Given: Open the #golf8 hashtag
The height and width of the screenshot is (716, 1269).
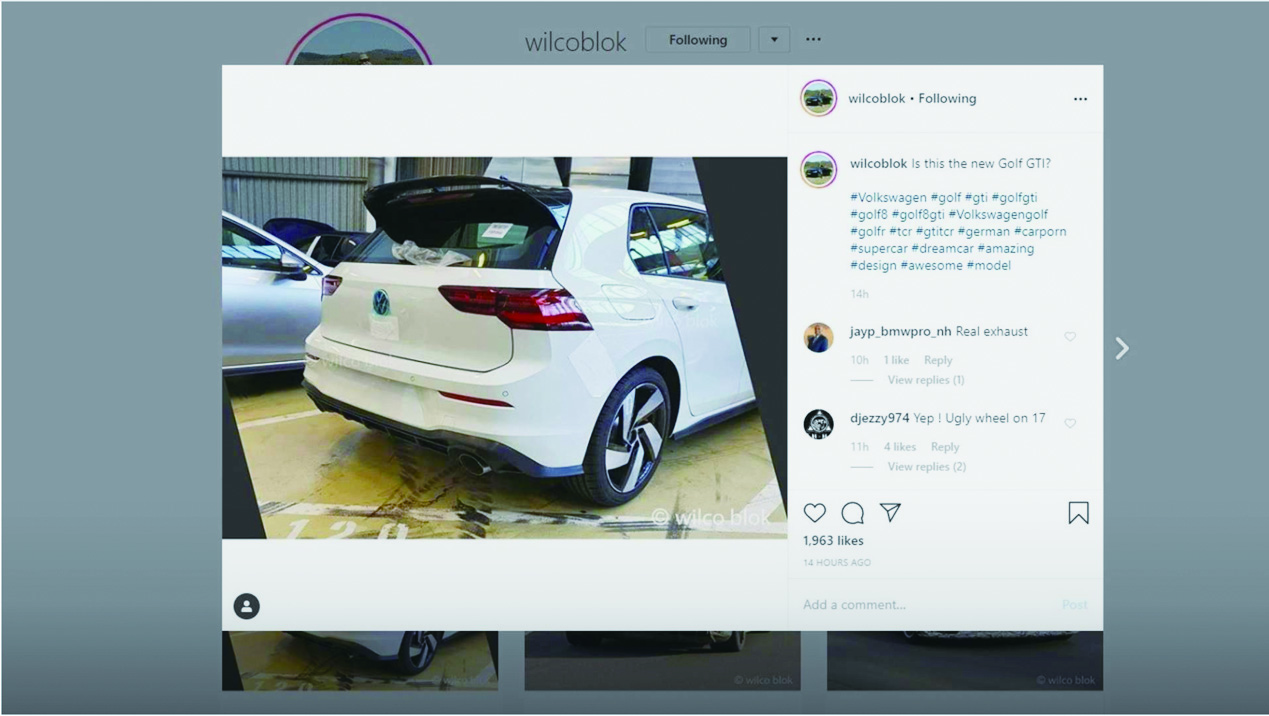Looking at the screenshot, I should tap(868, 215).
